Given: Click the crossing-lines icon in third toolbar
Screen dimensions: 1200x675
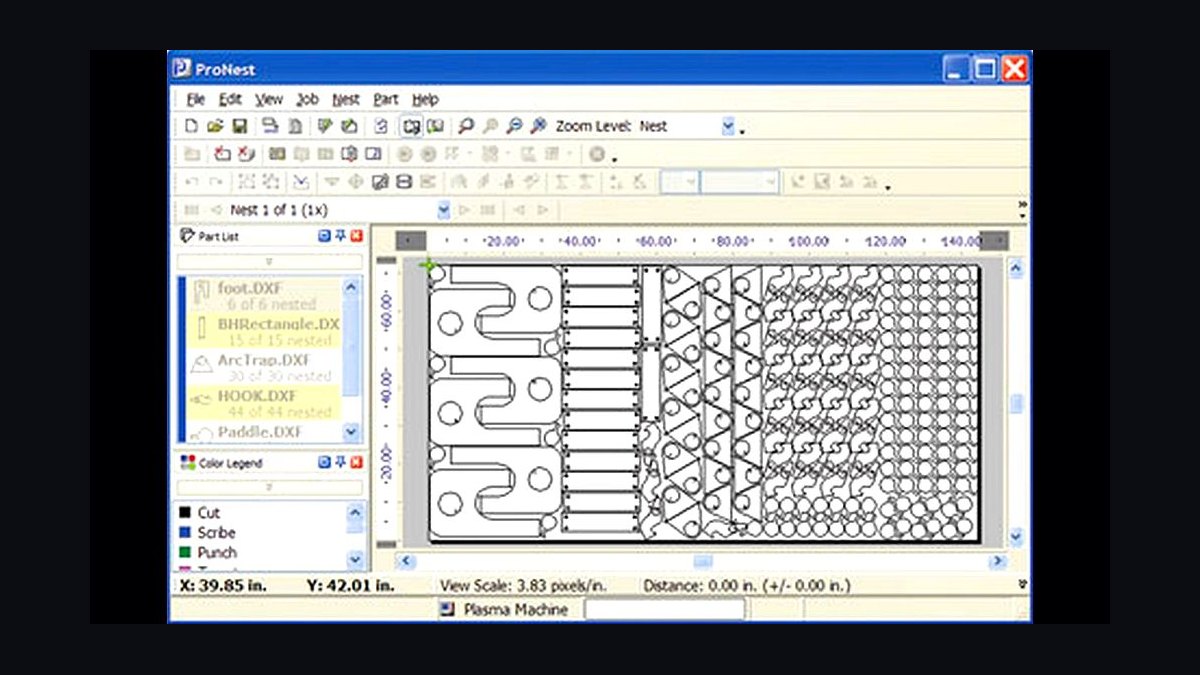Looking at the screenshot, I should click(x=301, y=182).
